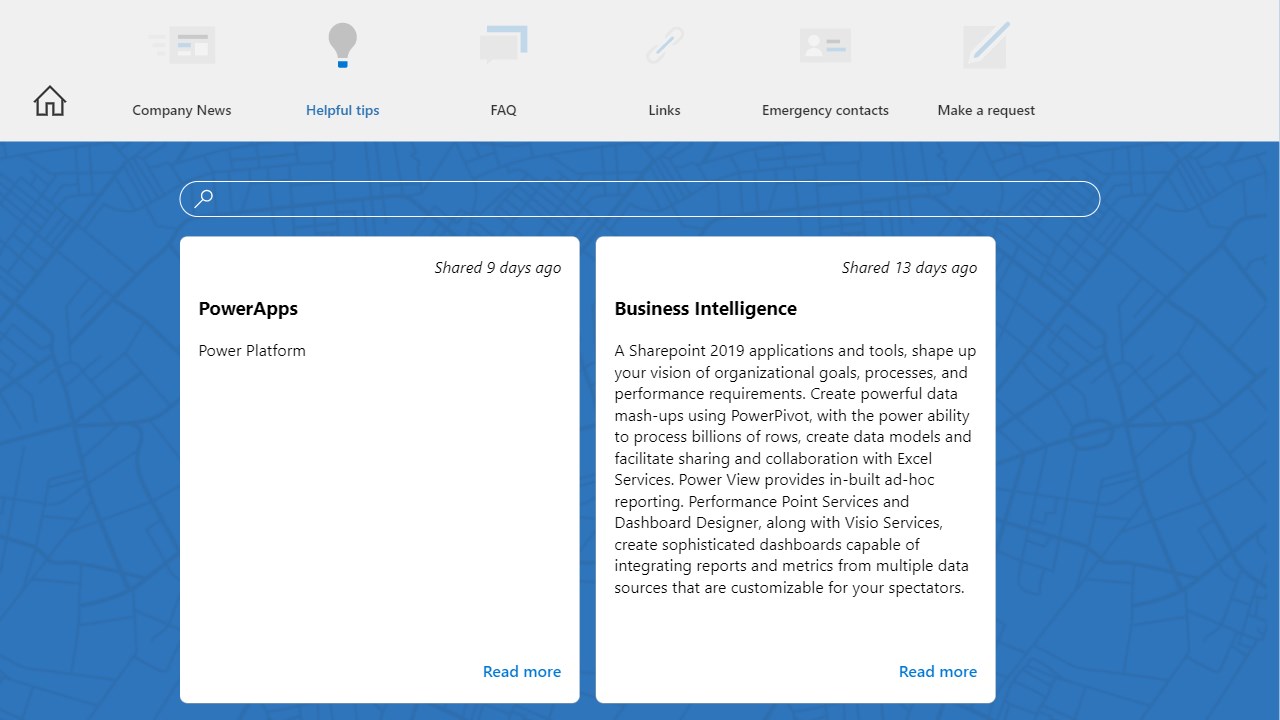1280x720 pixels.
Task: Click Read more on PowerApps card
Action: (522, 671)
